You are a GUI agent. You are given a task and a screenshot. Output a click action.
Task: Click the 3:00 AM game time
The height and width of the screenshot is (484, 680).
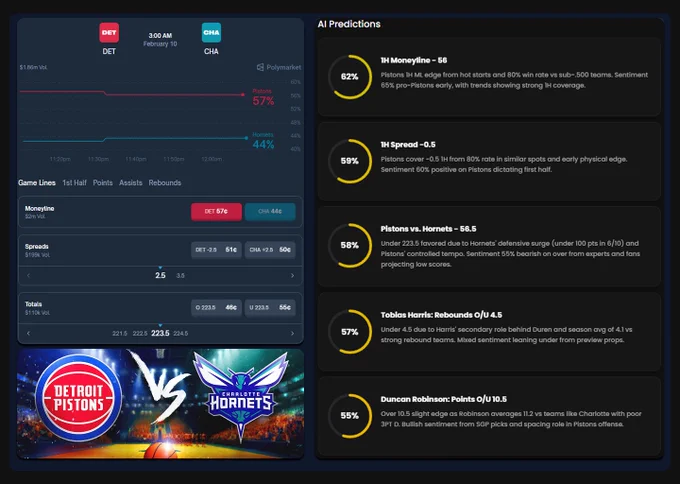point(160,36)
